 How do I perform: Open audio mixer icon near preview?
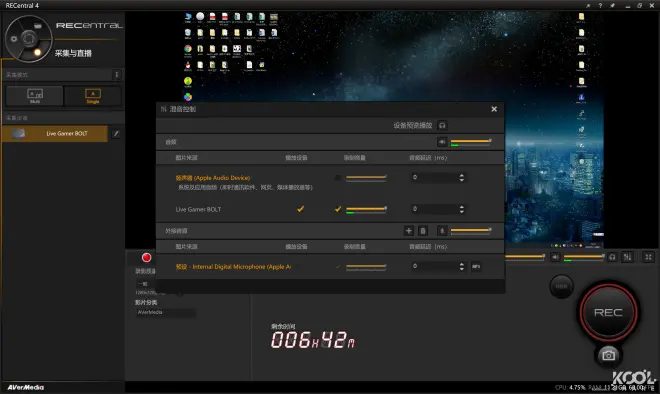[x=627, y=257]
